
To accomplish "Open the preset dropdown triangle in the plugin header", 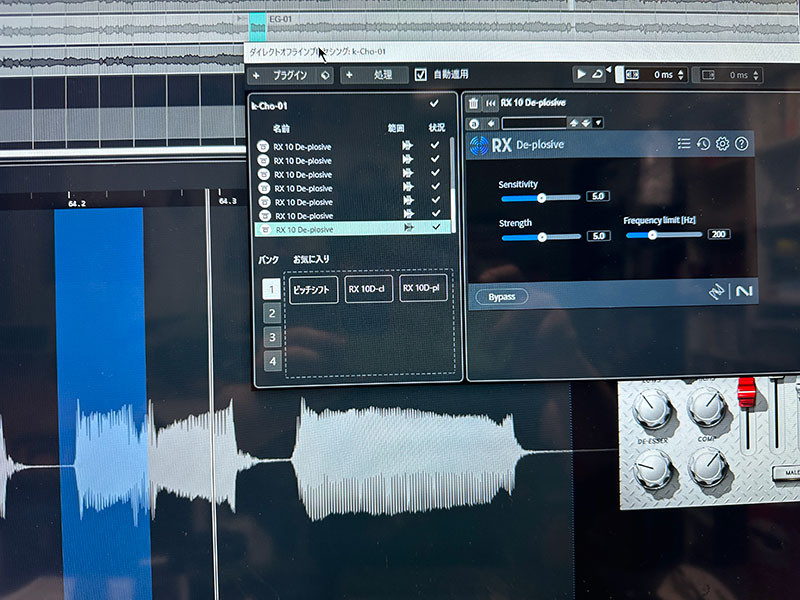I will 598,122.
